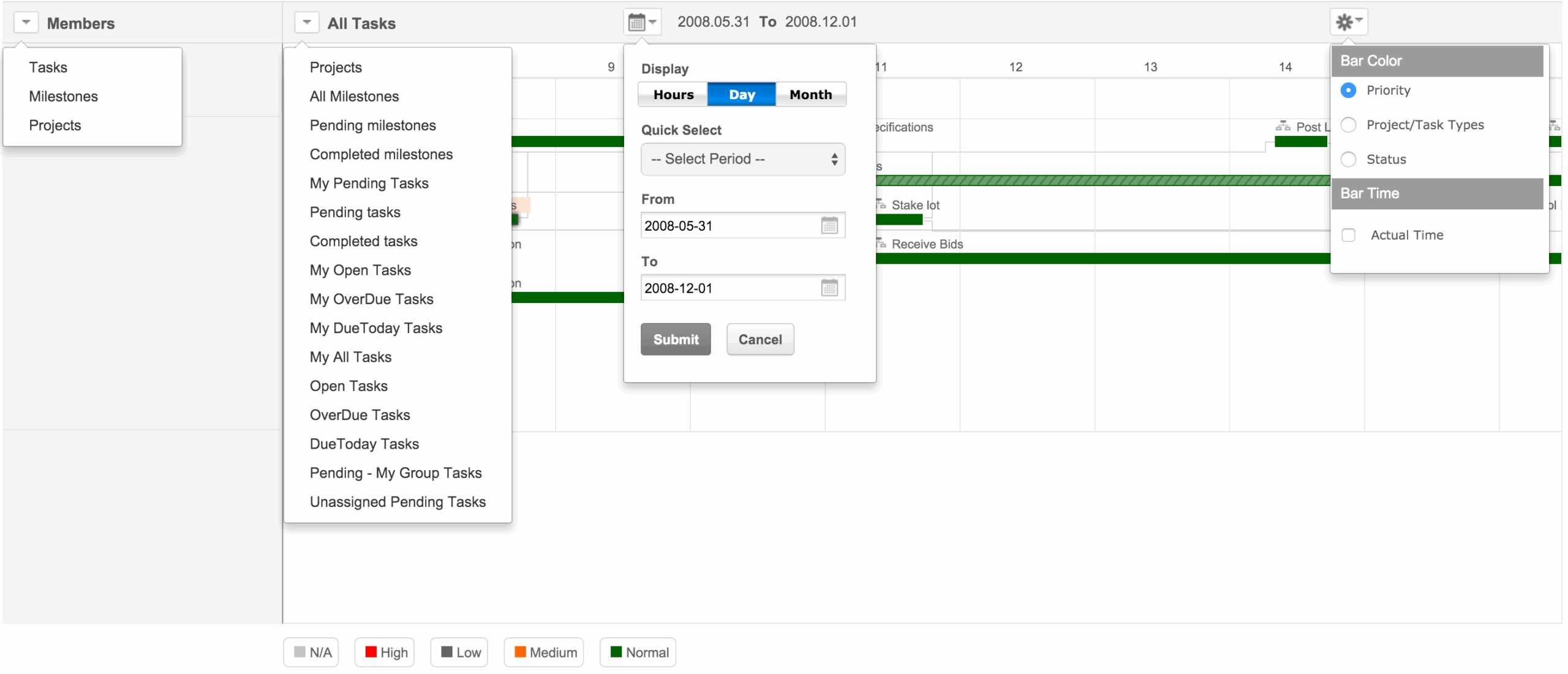
Task: Choose Completed tasks from the filter menu
Action: click(x=363, y=241)
